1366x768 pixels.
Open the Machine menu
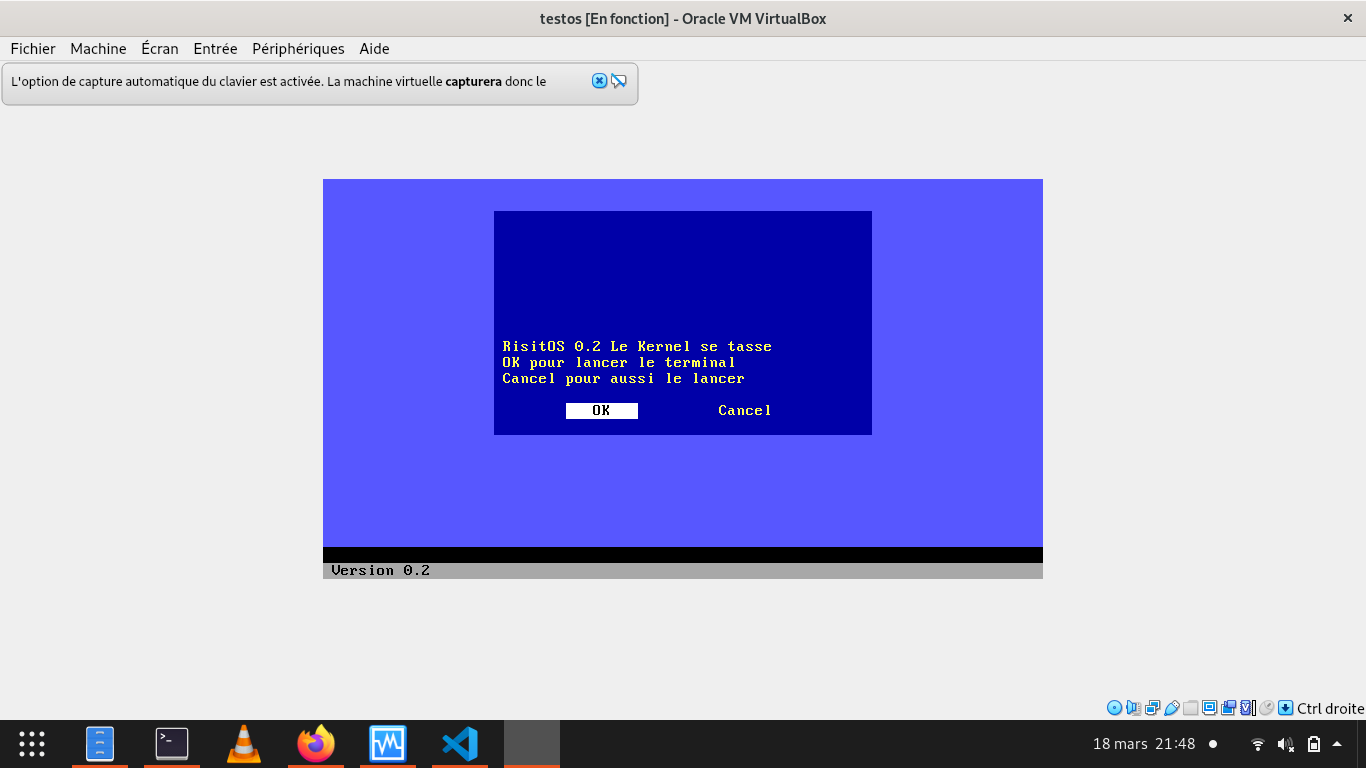point(97,48)
